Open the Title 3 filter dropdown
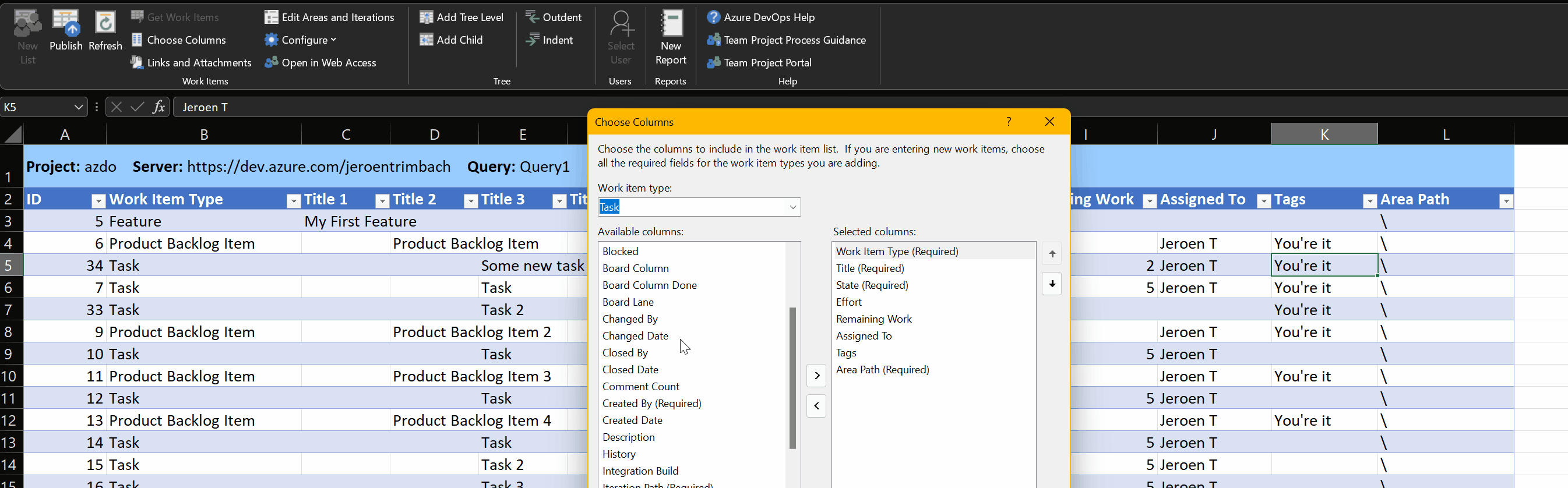Viewport: 1568px width, 488px height. coord(559,200)
